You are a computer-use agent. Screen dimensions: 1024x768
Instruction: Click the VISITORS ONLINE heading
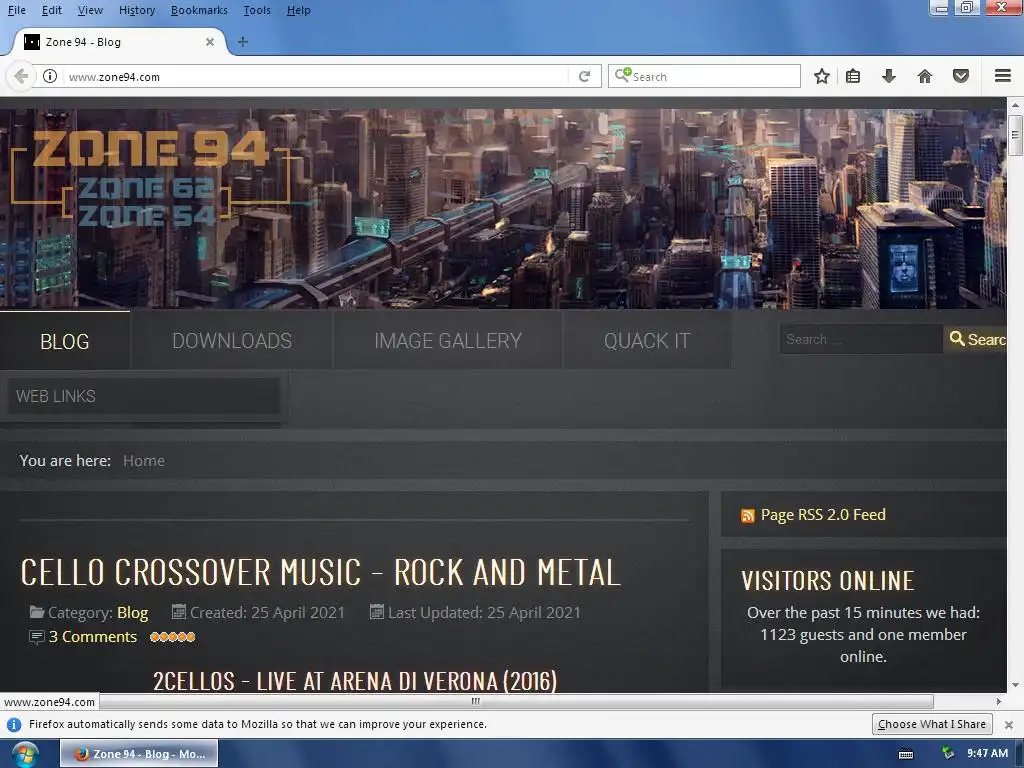[827, 581]
